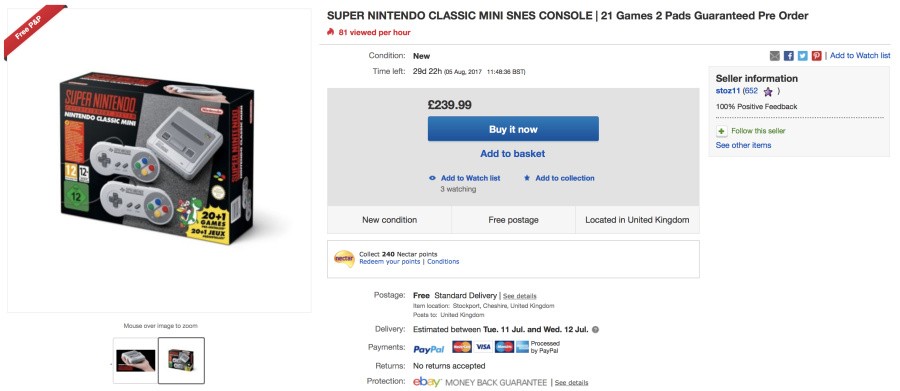Viewport: 900px width, 391px height.
Task: Share listing on Twitter
Action: 802,56
